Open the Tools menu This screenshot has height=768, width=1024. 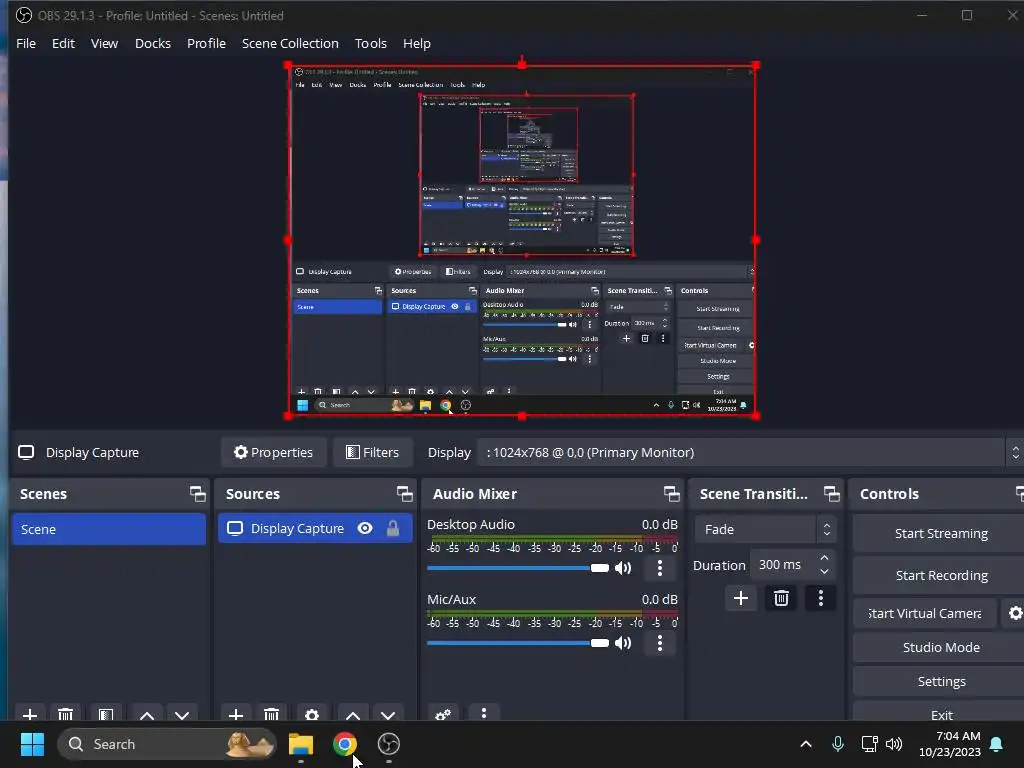[371, 43]
